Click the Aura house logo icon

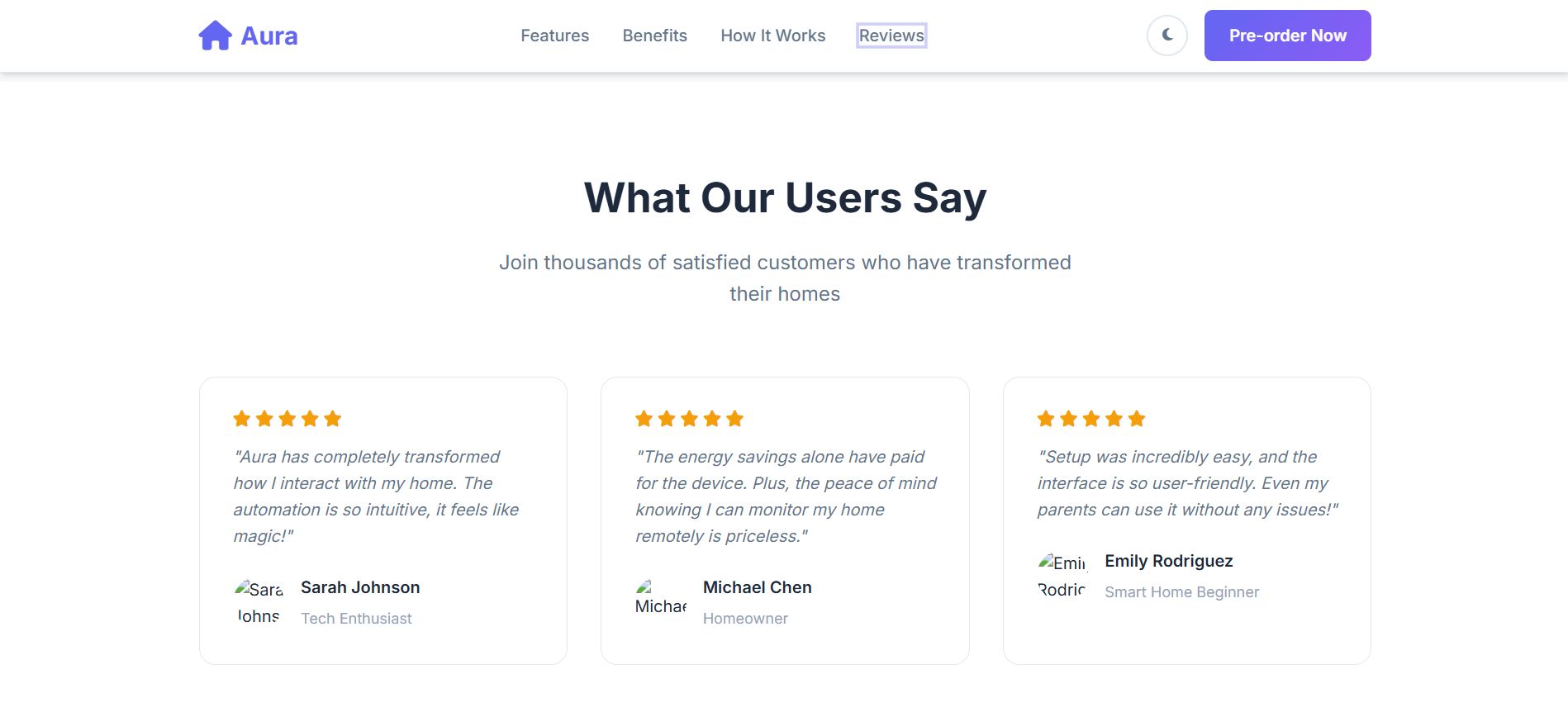215,36
